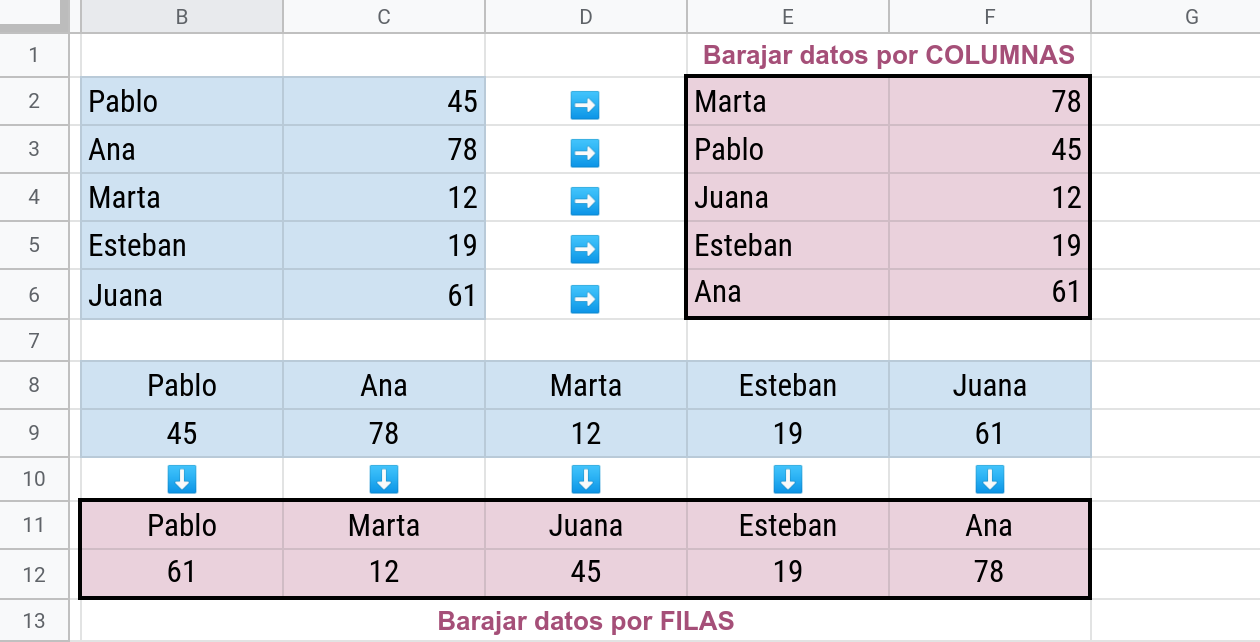
Task: Click the Barajar datos por COLUMNAS title
Action: 889,55
